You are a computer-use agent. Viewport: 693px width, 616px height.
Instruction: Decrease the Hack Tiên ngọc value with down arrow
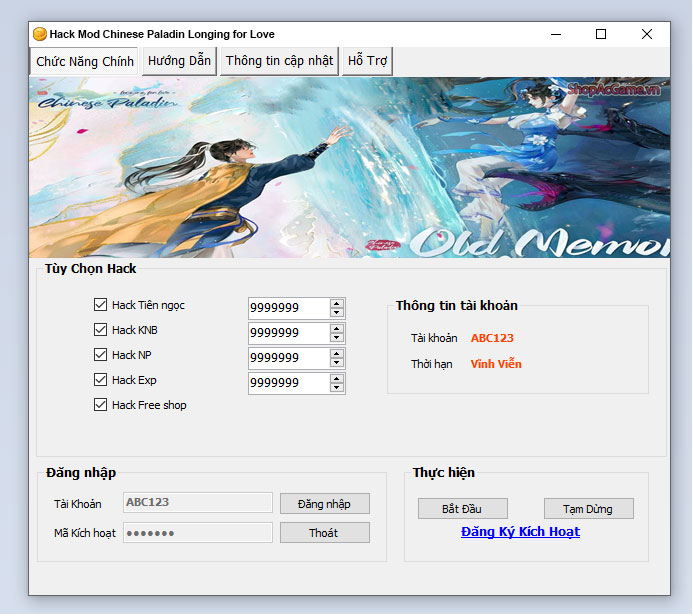tap(337, 312)
